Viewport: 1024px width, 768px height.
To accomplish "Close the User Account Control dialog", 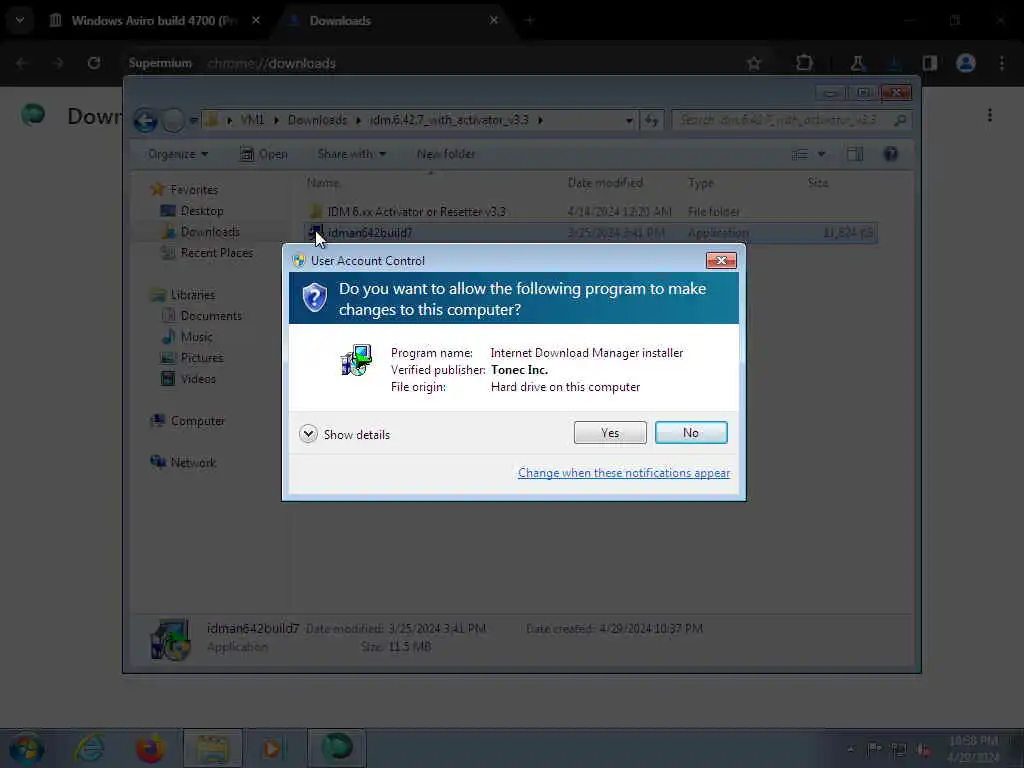I will click(721, 261).
